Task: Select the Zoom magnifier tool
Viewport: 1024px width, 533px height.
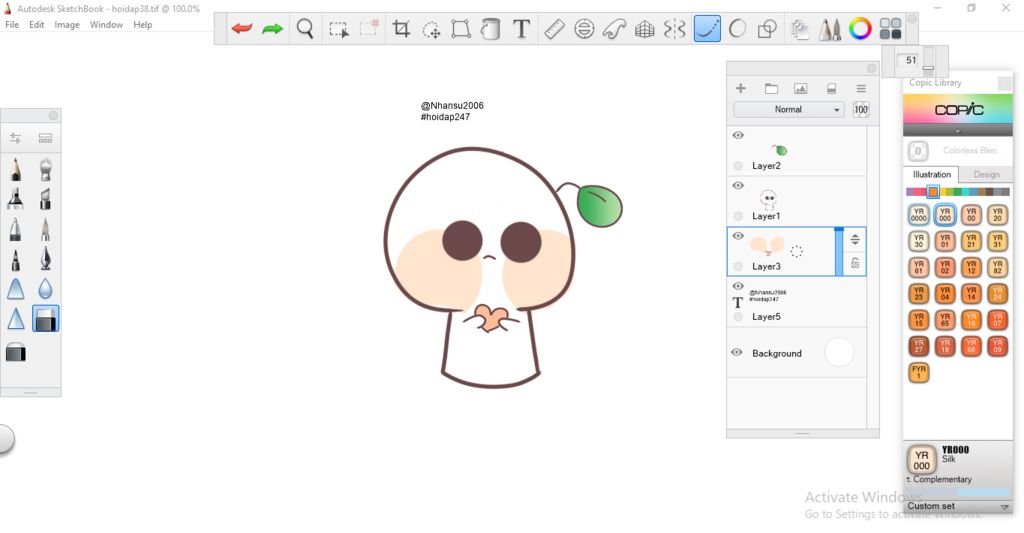Action: pos(305,29)
